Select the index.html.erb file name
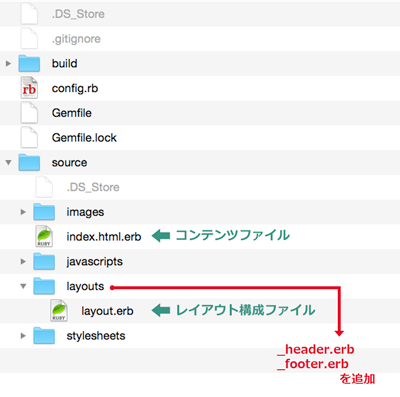The height and width of the screenshot is (397, 400). point(104,237)
